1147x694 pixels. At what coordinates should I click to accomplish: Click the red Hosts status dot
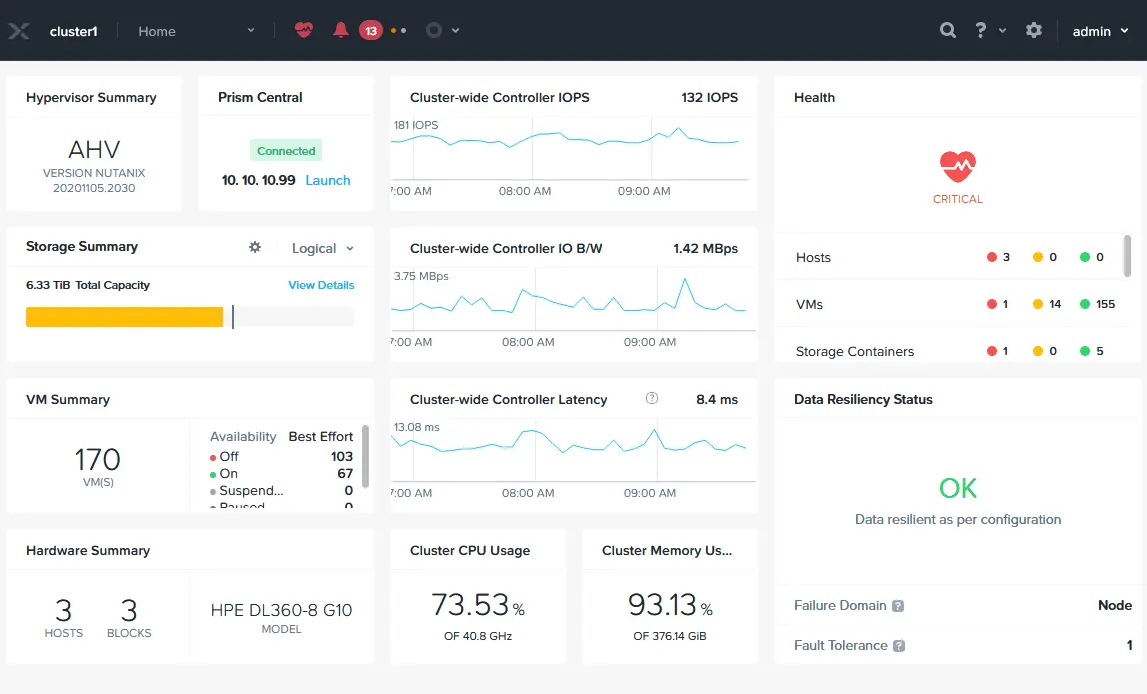[992, 257]
